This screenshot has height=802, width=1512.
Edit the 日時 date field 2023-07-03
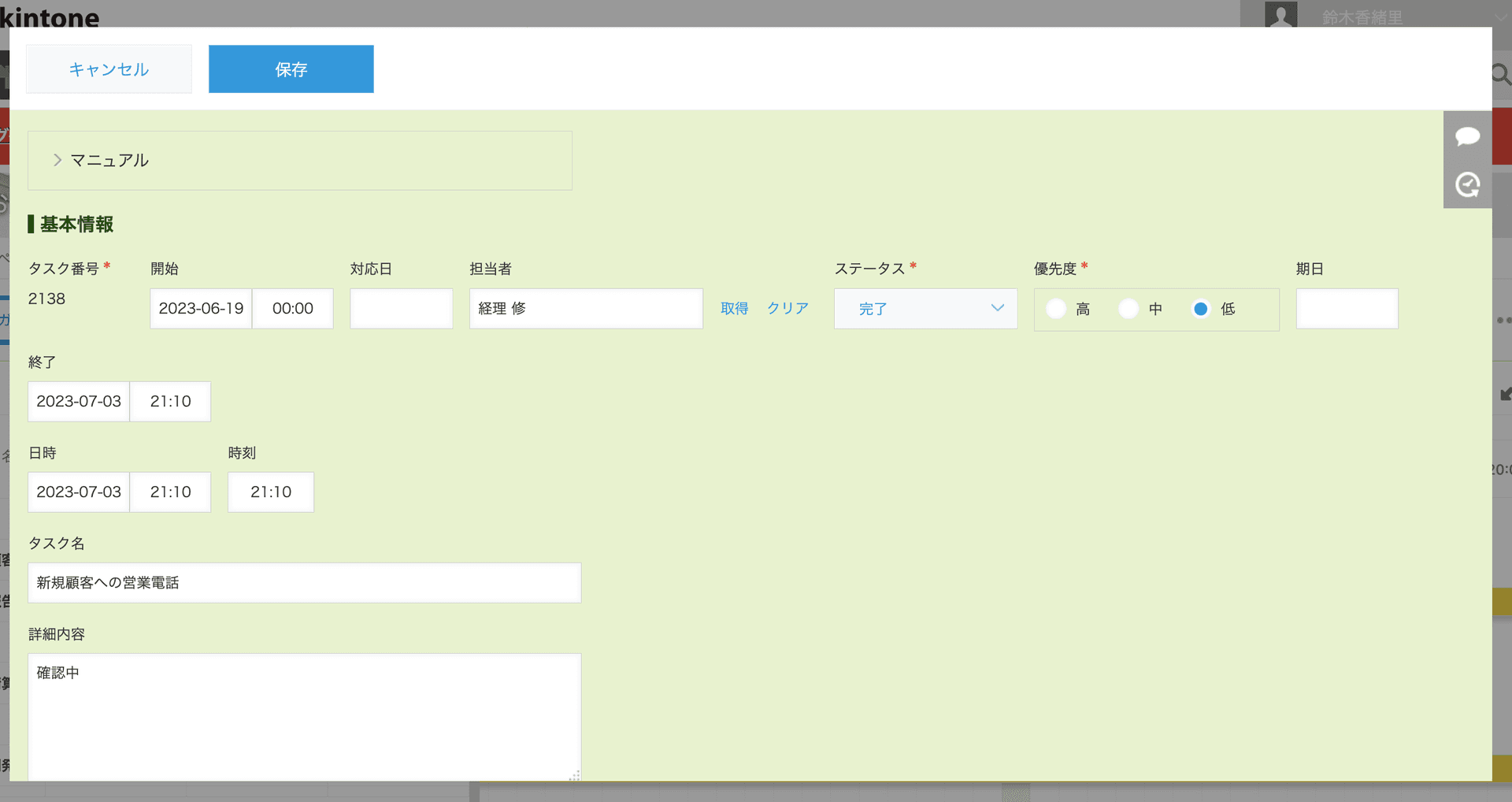79,492
